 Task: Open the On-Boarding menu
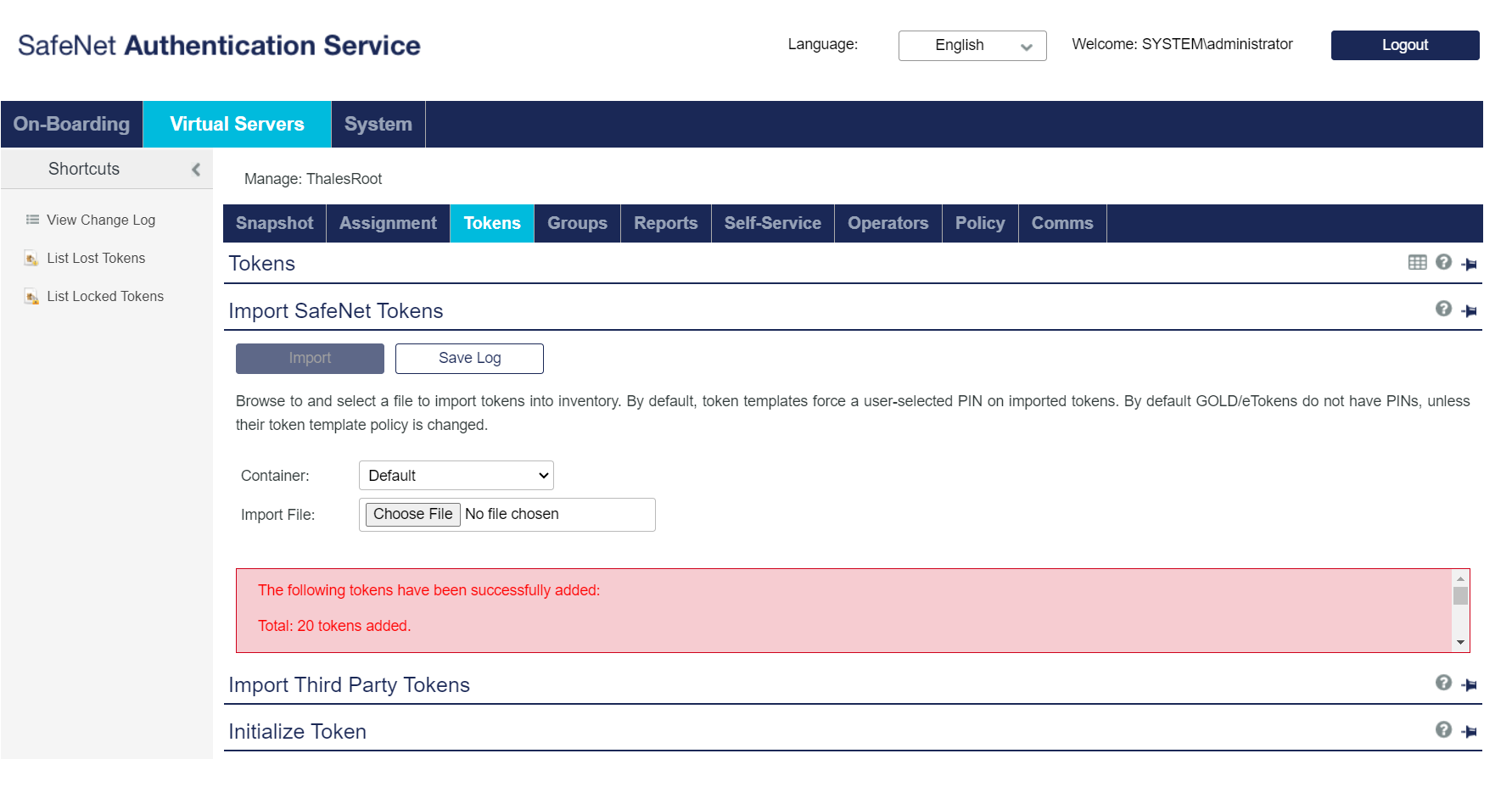(x=72, y=124)
